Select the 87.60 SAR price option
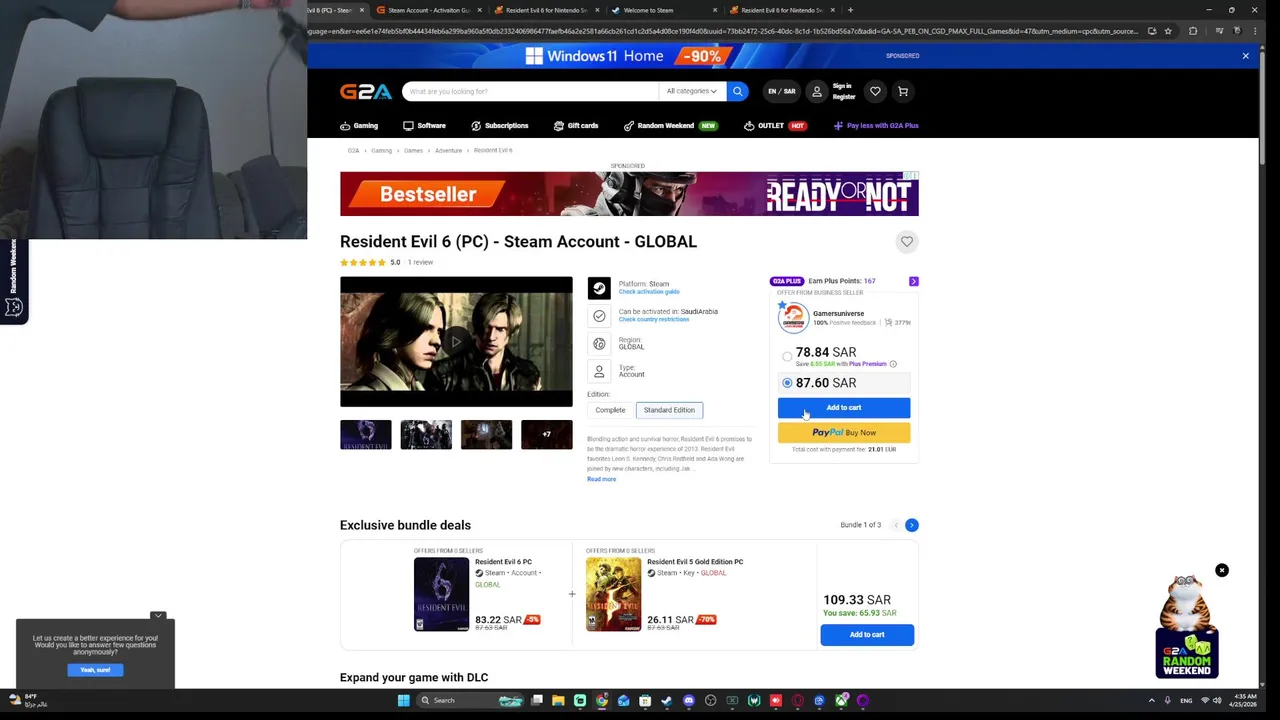 tap(787, 383)
